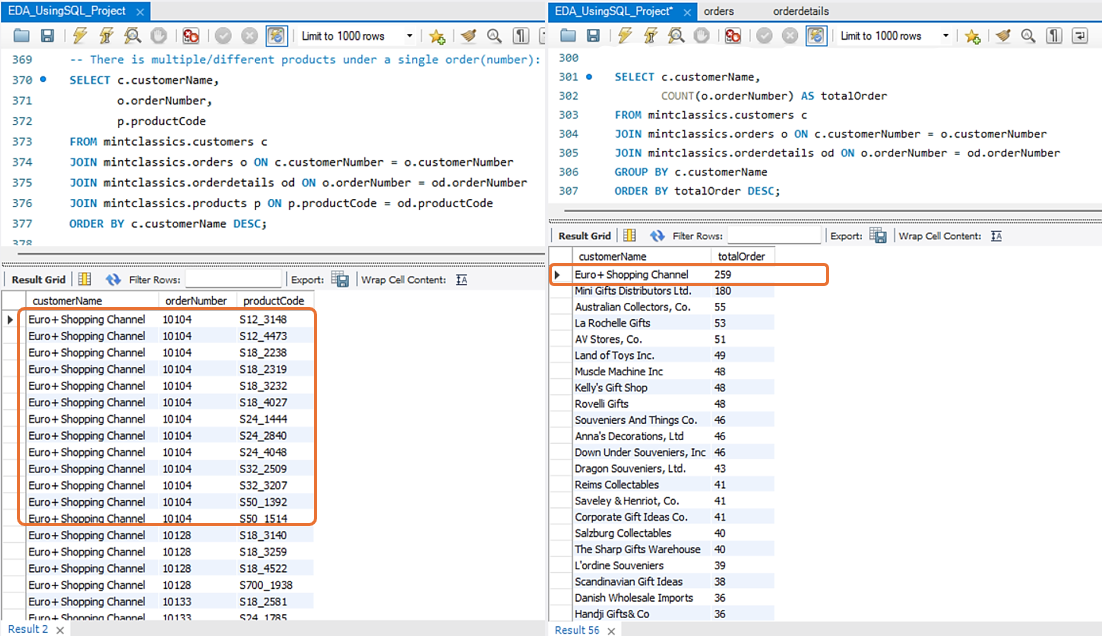Open find panel via left toolbar magnifier

click(x=494, y=35)
